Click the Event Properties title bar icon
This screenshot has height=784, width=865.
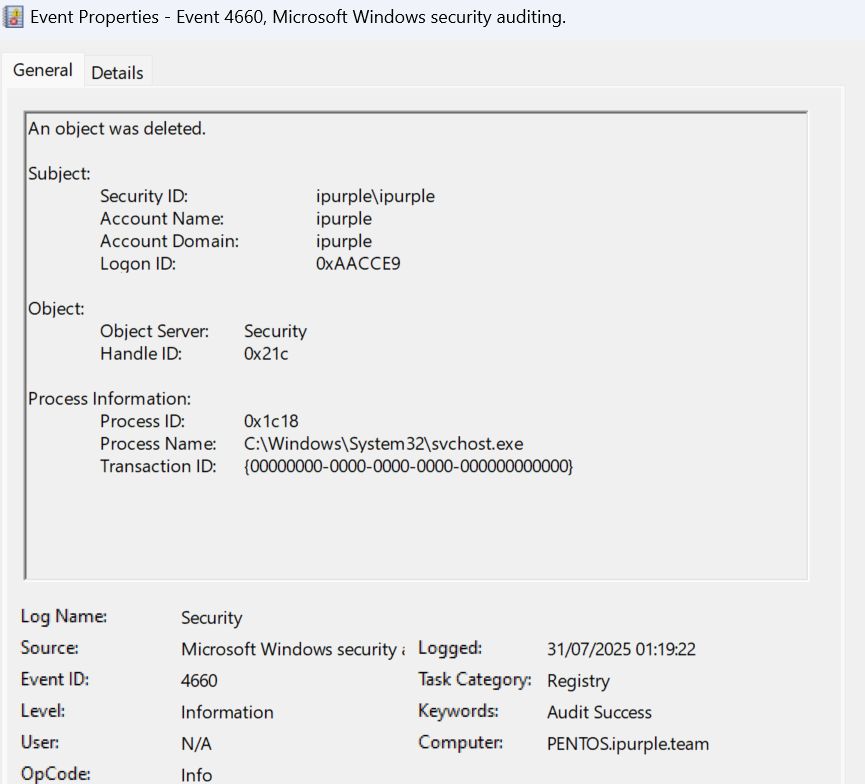(14, 17)
